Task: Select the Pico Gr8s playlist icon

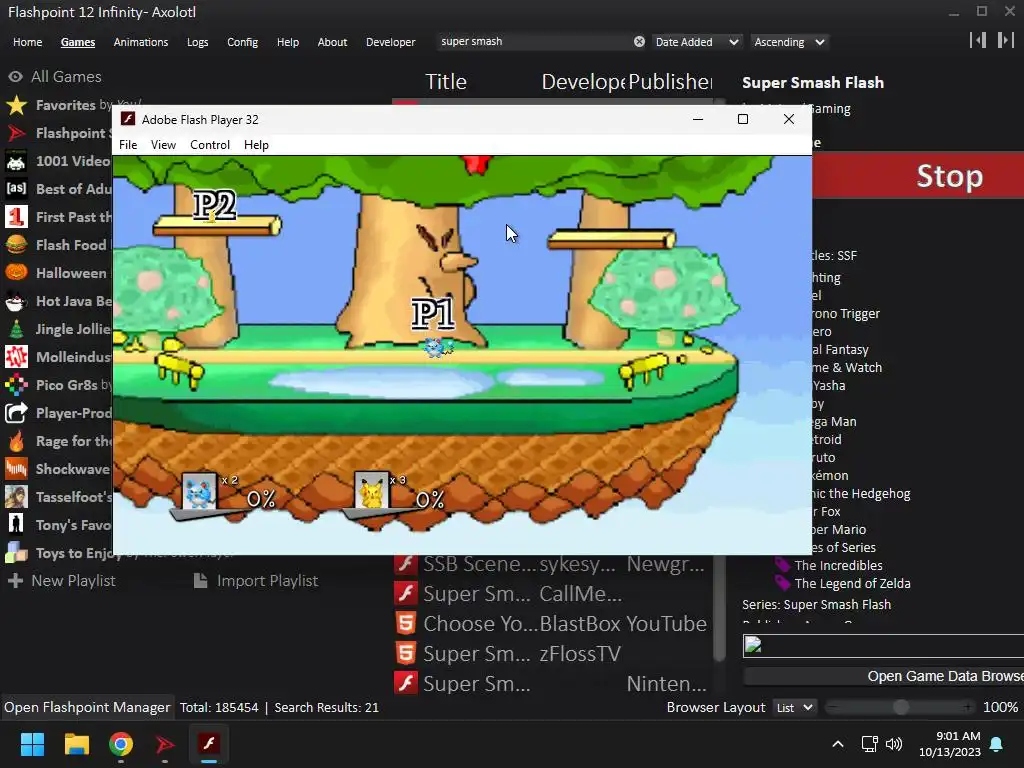Action: pos(16,385)
